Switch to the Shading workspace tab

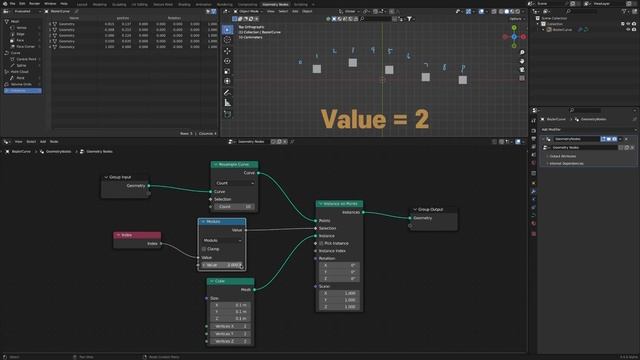tap(184, 4)
